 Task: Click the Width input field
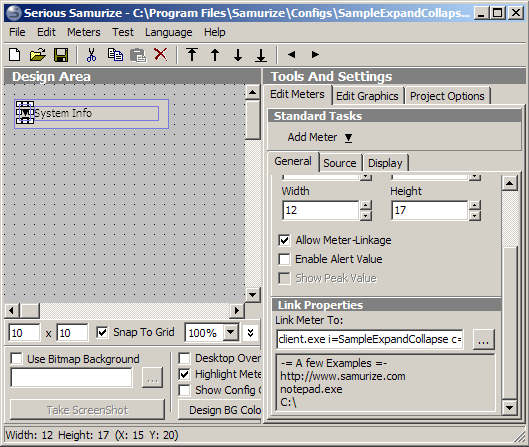[321, 210]
